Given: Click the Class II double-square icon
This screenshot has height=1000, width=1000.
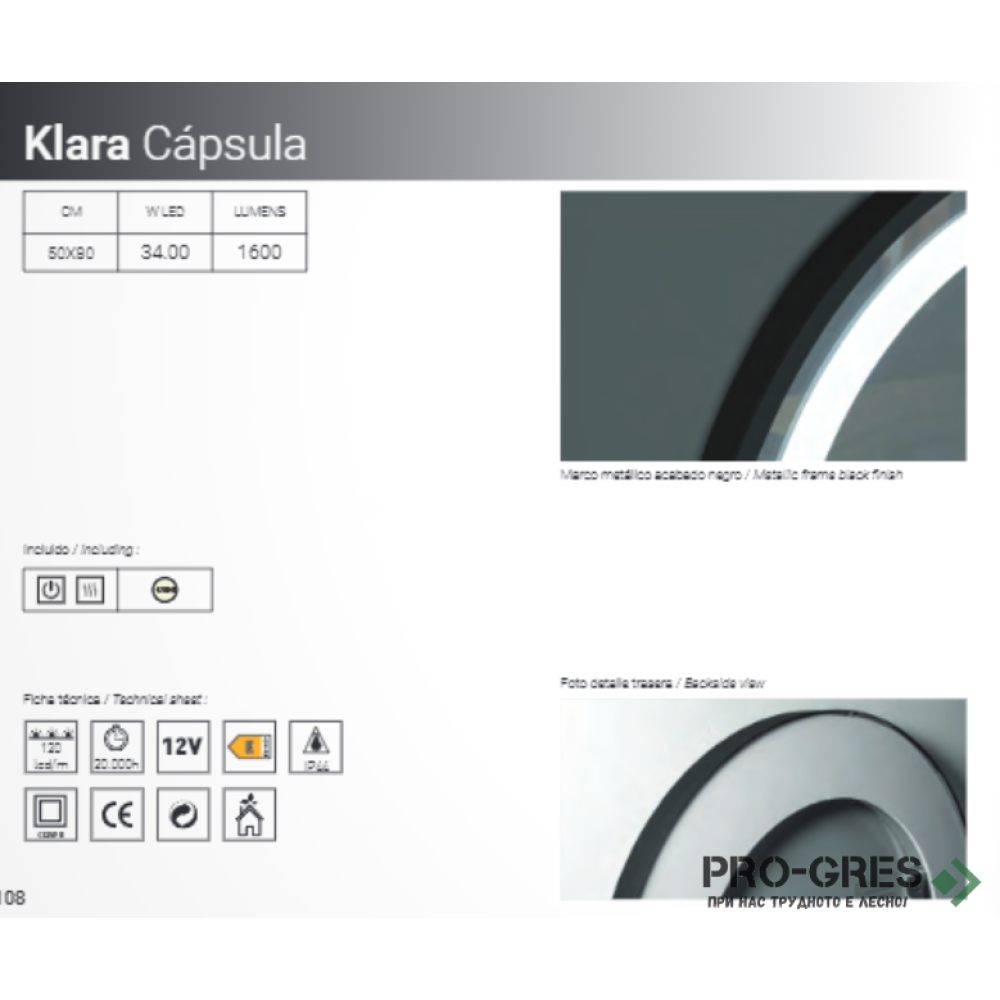Looking at the screenshot, I should click(51, 814).
